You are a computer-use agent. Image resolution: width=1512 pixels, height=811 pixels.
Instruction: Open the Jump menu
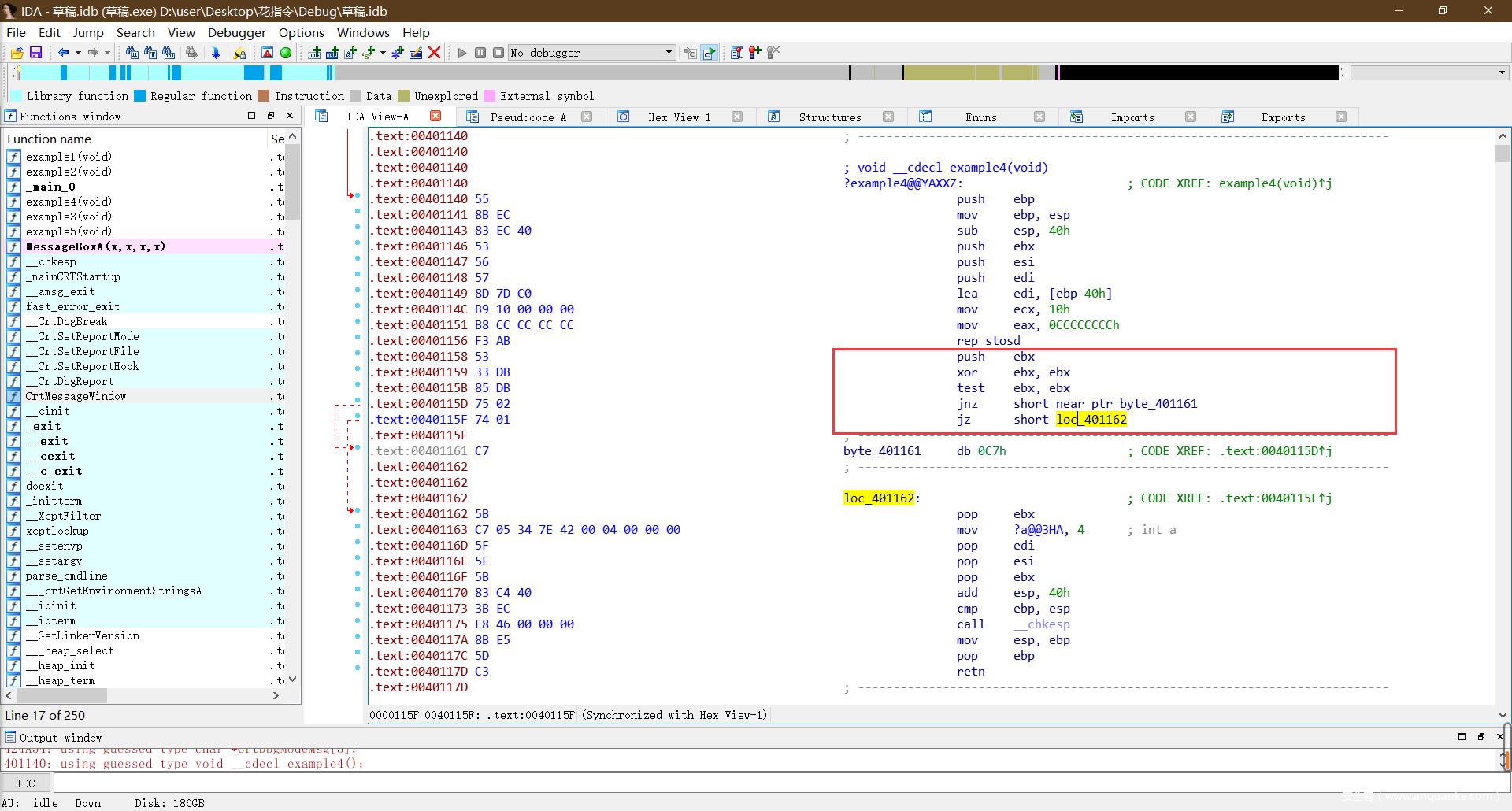pyautogui.click(x=88, y=32)
